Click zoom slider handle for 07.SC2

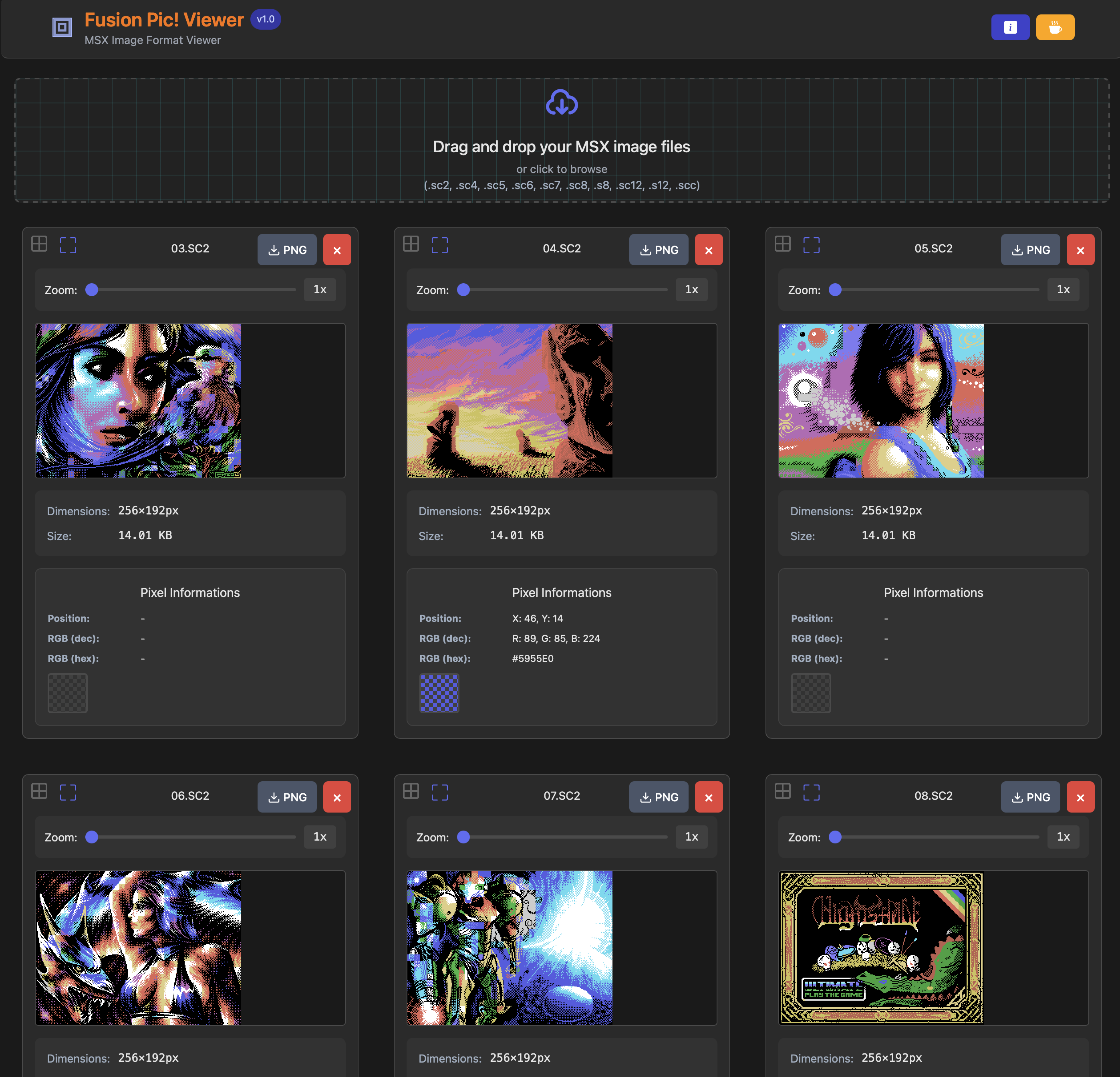click(463, 837)
